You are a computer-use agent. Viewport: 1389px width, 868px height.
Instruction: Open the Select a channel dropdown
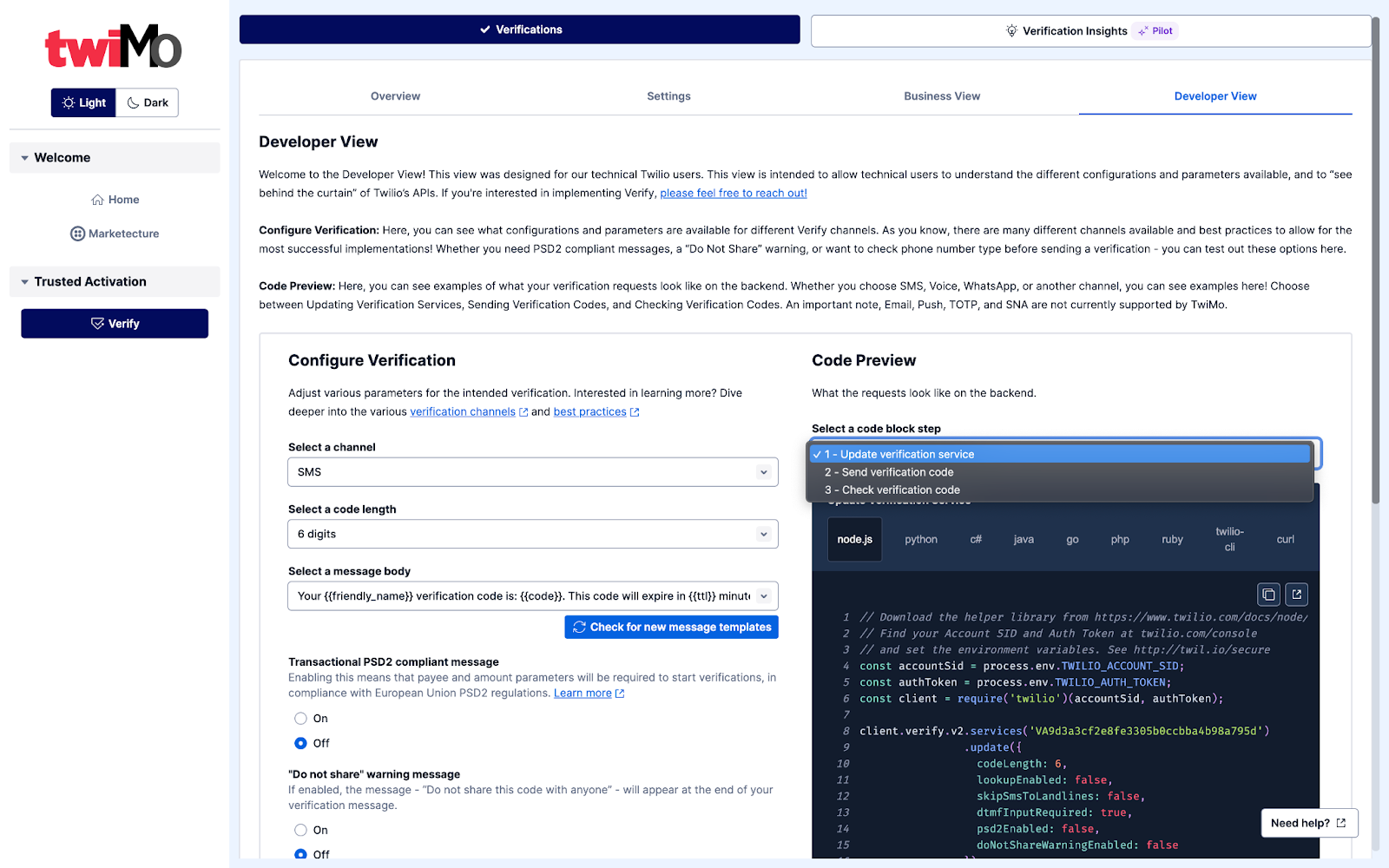pos(533,472)
